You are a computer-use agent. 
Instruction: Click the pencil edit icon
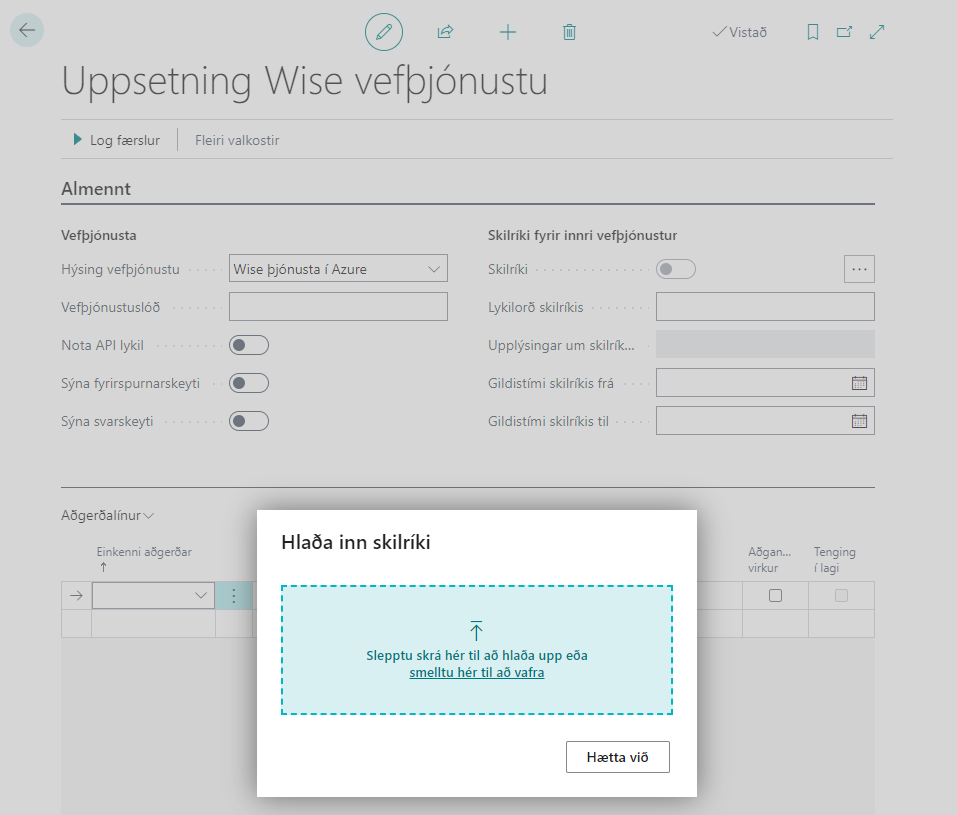click(383, 32)
